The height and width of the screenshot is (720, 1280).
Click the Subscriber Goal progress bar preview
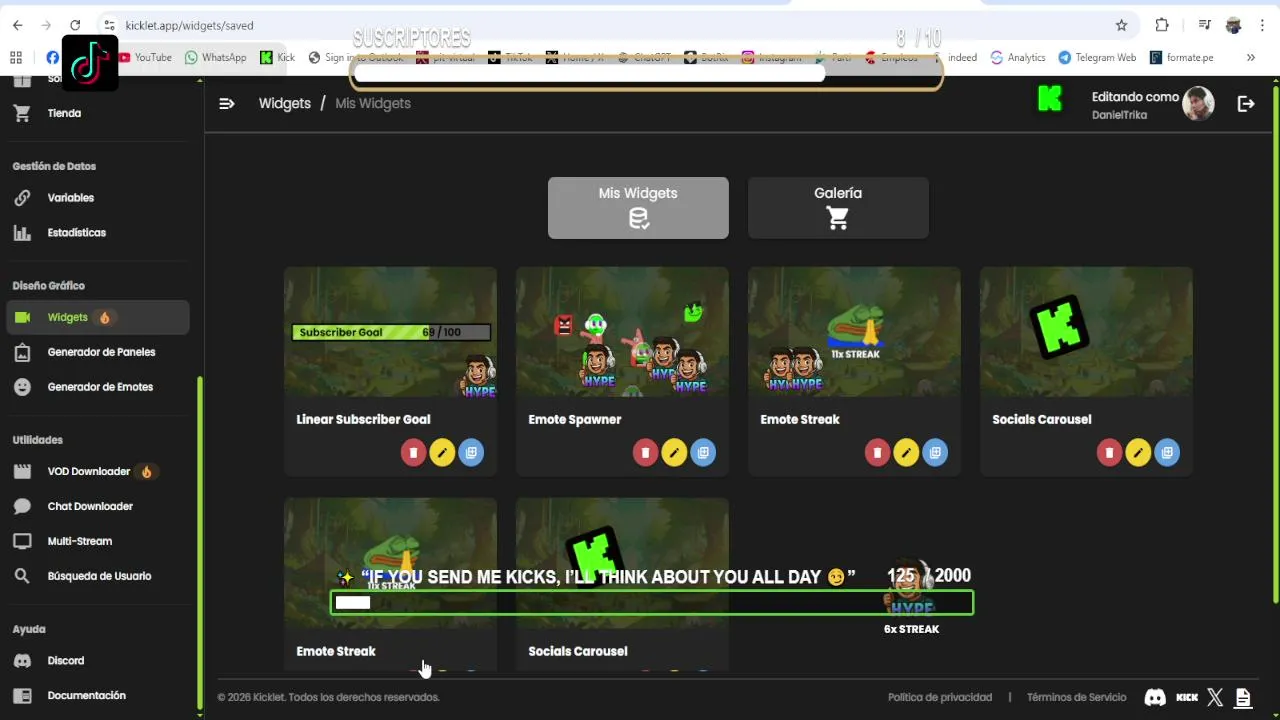click(391, 332)
